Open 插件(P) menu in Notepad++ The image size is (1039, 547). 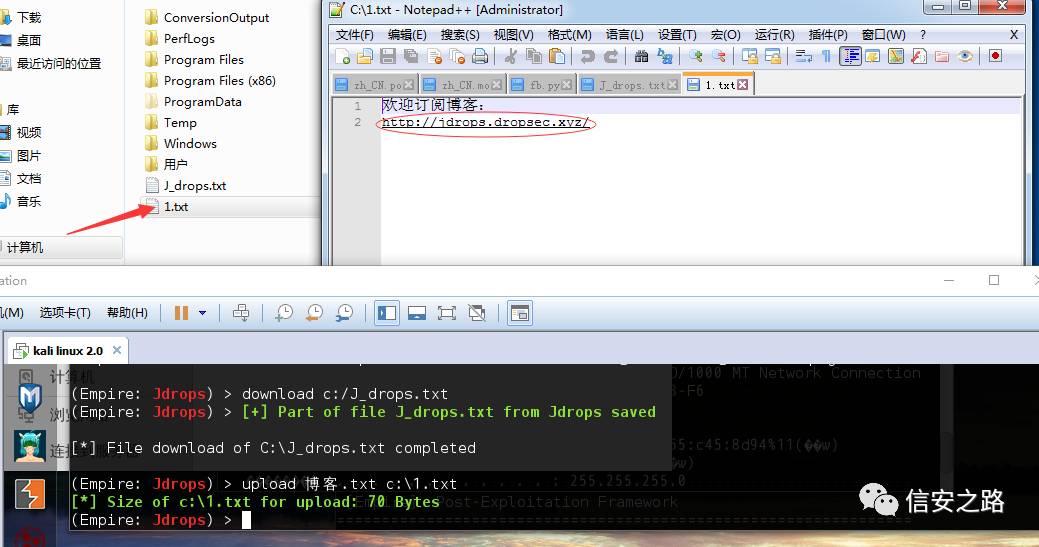828,34
